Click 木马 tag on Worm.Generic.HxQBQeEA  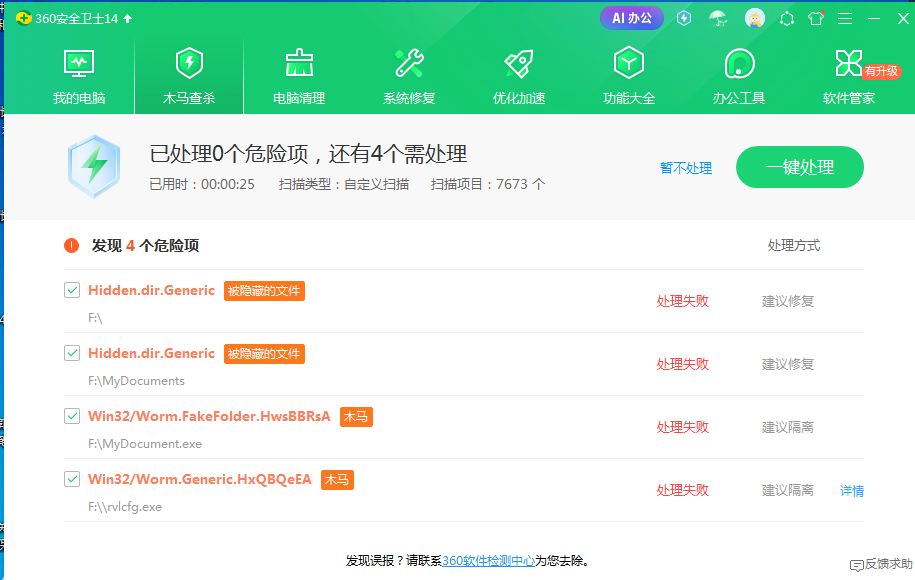tap(337, 480)
